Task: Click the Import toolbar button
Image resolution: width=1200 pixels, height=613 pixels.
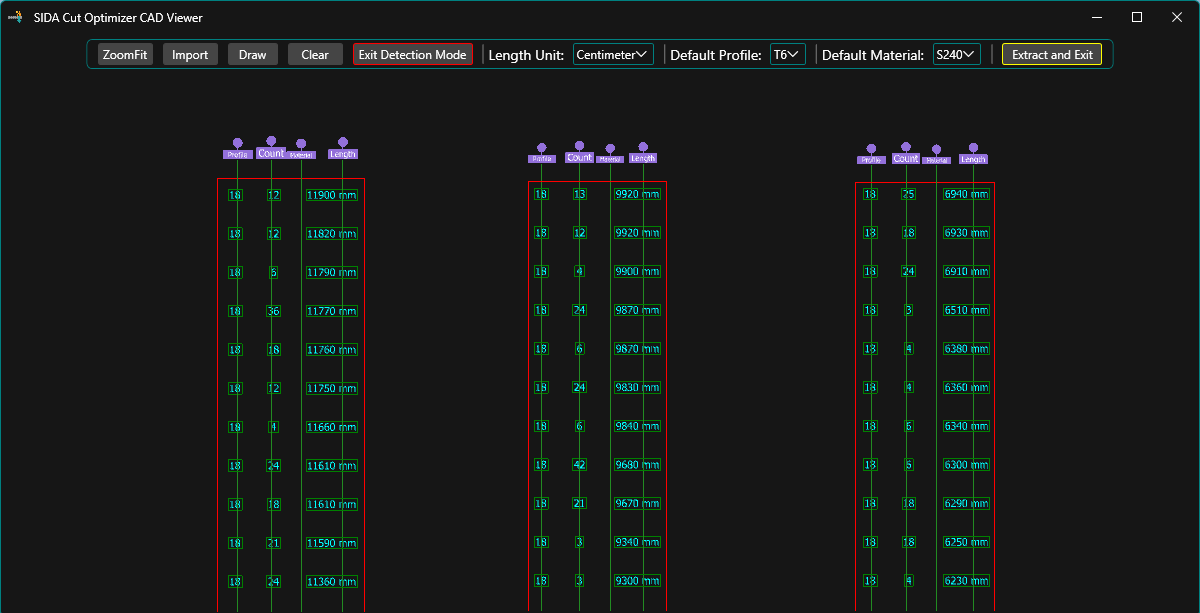Action: pyautogui.click(x=190, y=55)
